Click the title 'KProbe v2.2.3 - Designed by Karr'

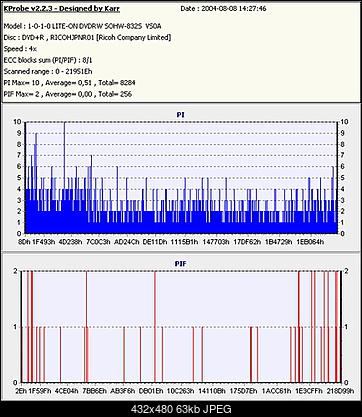point(62,9)
